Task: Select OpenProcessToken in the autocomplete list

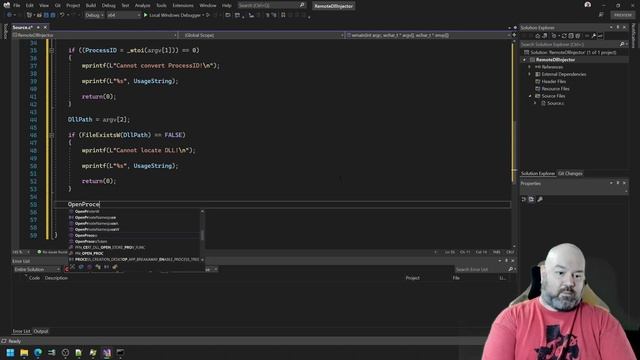Action: coord(135,242)
